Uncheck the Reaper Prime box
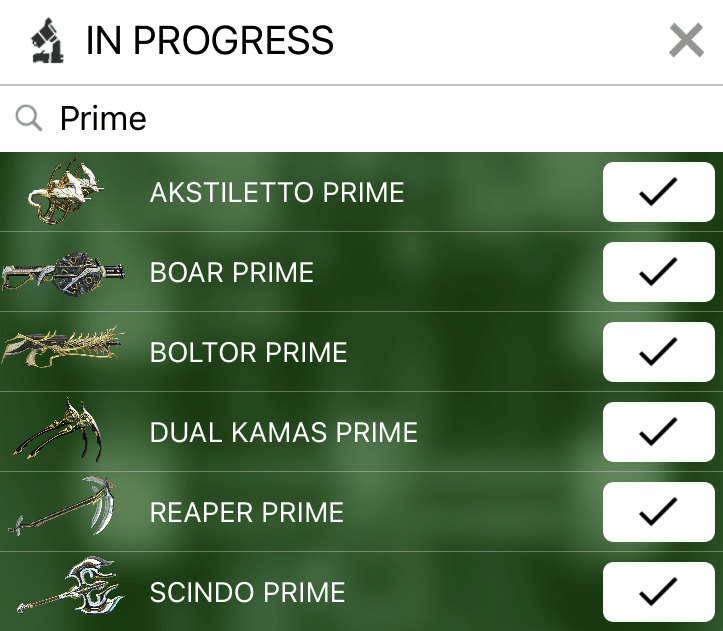The height and width of the screenshot is (631, 723). pos(658,512)
